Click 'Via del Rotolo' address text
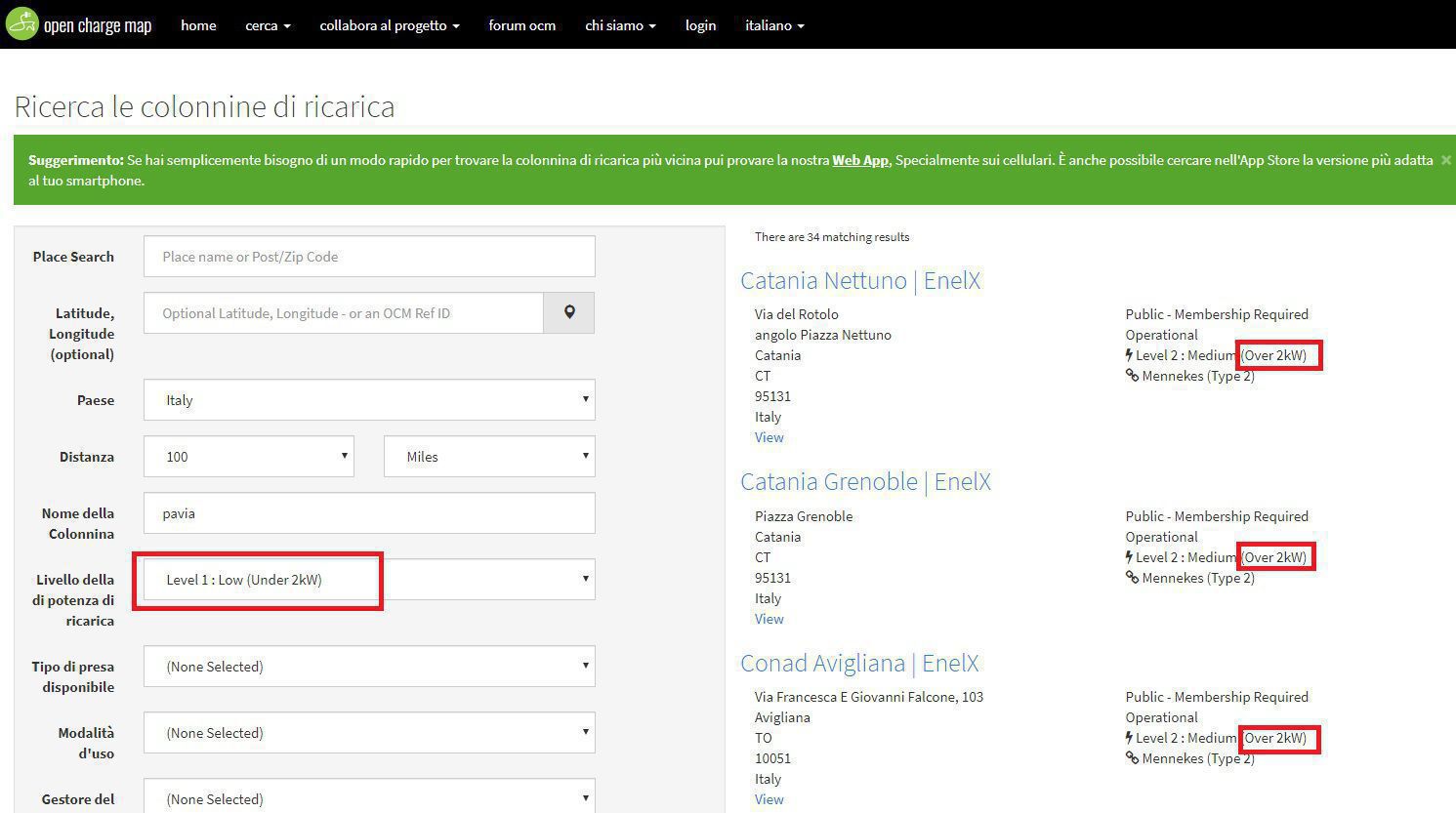This screenshot has height=813, width=1456. (x=797, y=314)
